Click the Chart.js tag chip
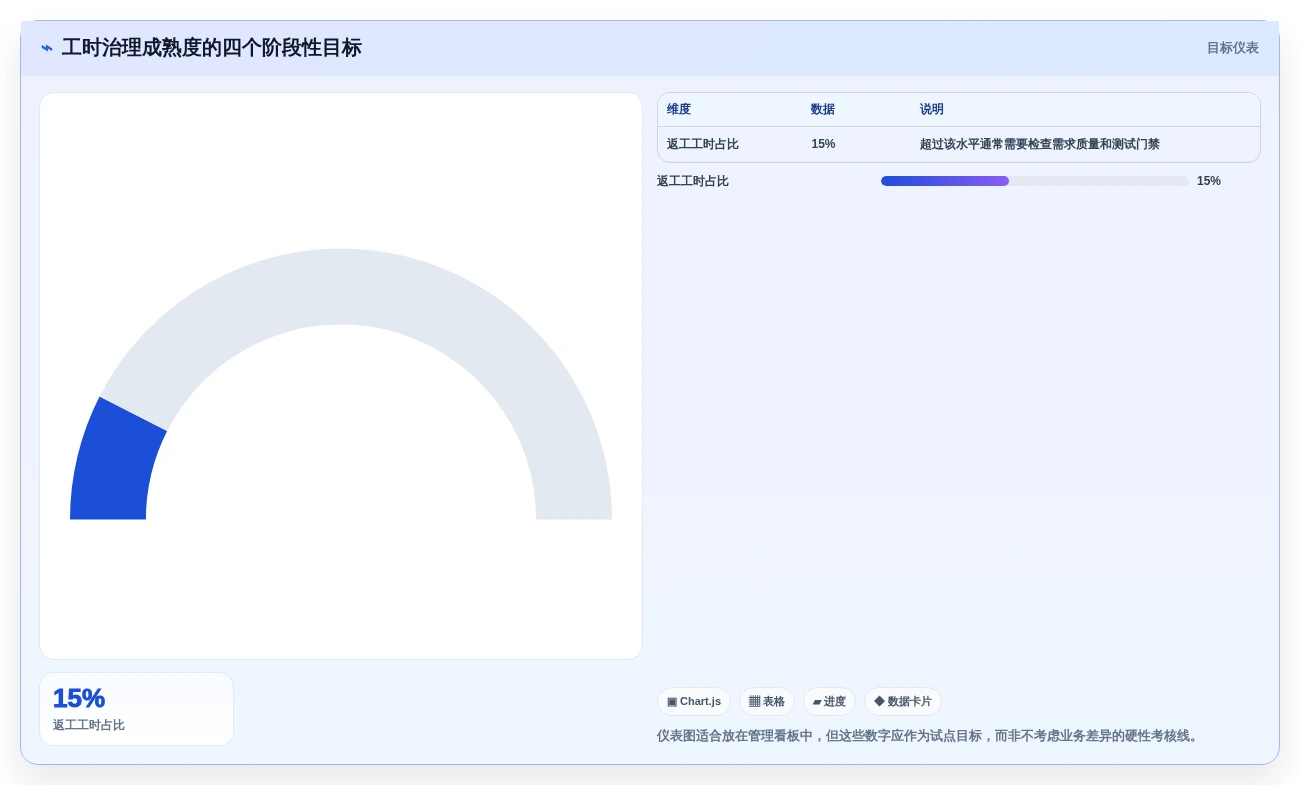The height and width of the screenshot is (785, 1300). pos(694,701)
